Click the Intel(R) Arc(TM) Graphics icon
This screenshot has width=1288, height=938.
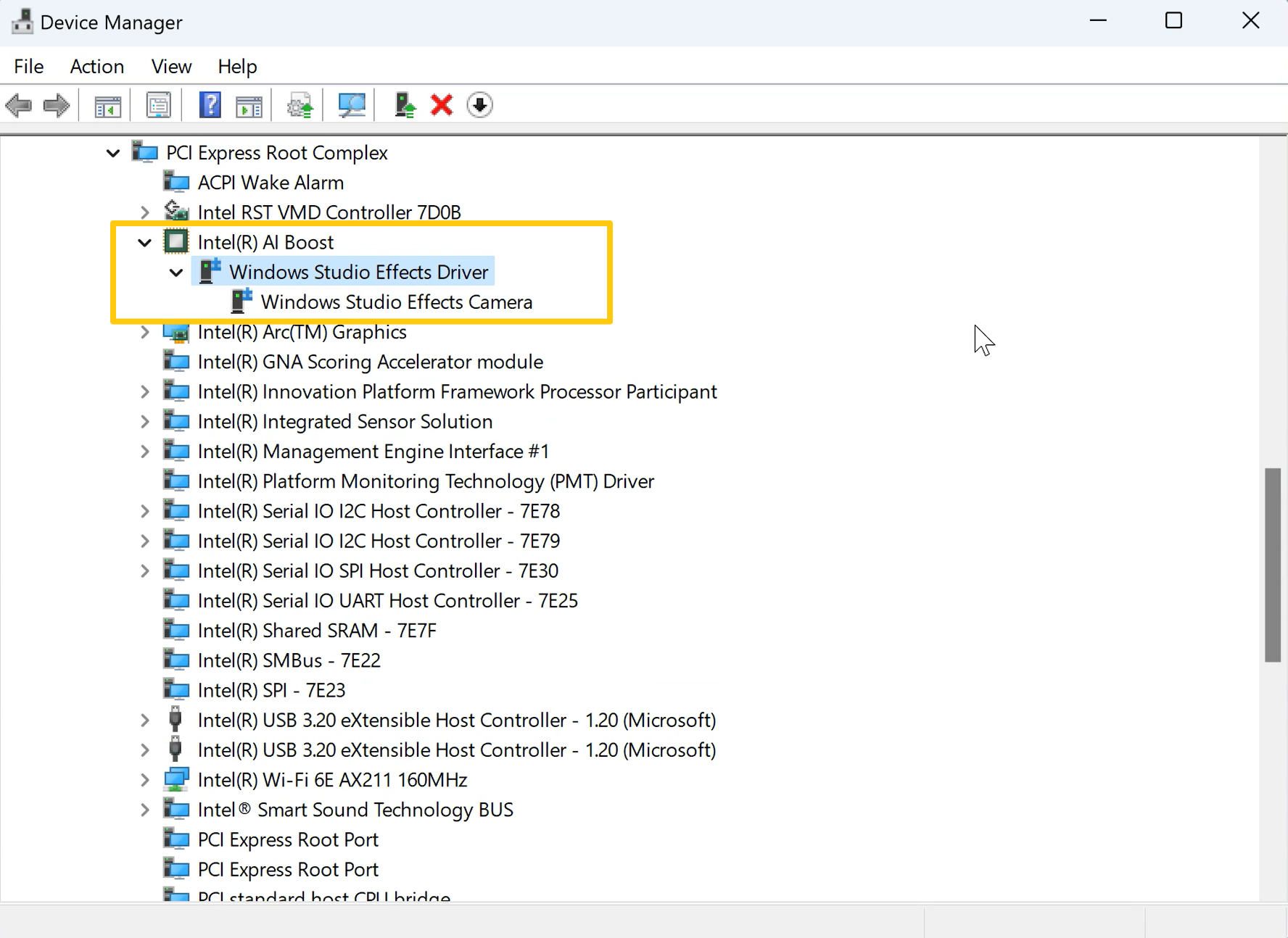pos(176,332)
